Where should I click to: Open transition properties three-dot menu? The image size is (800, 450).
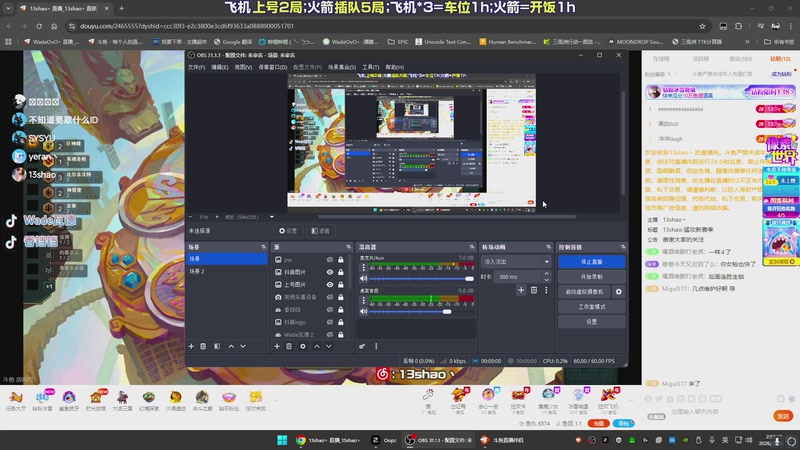pos(546,290)
